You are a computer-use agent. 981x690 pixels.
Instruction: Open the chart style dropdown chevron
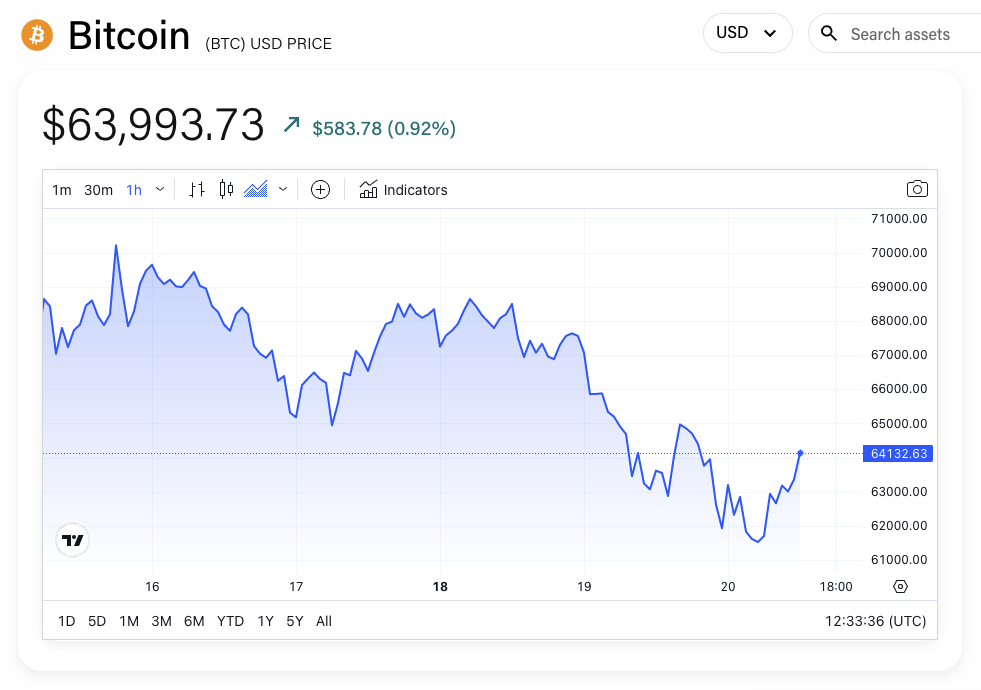click(282, 188)
